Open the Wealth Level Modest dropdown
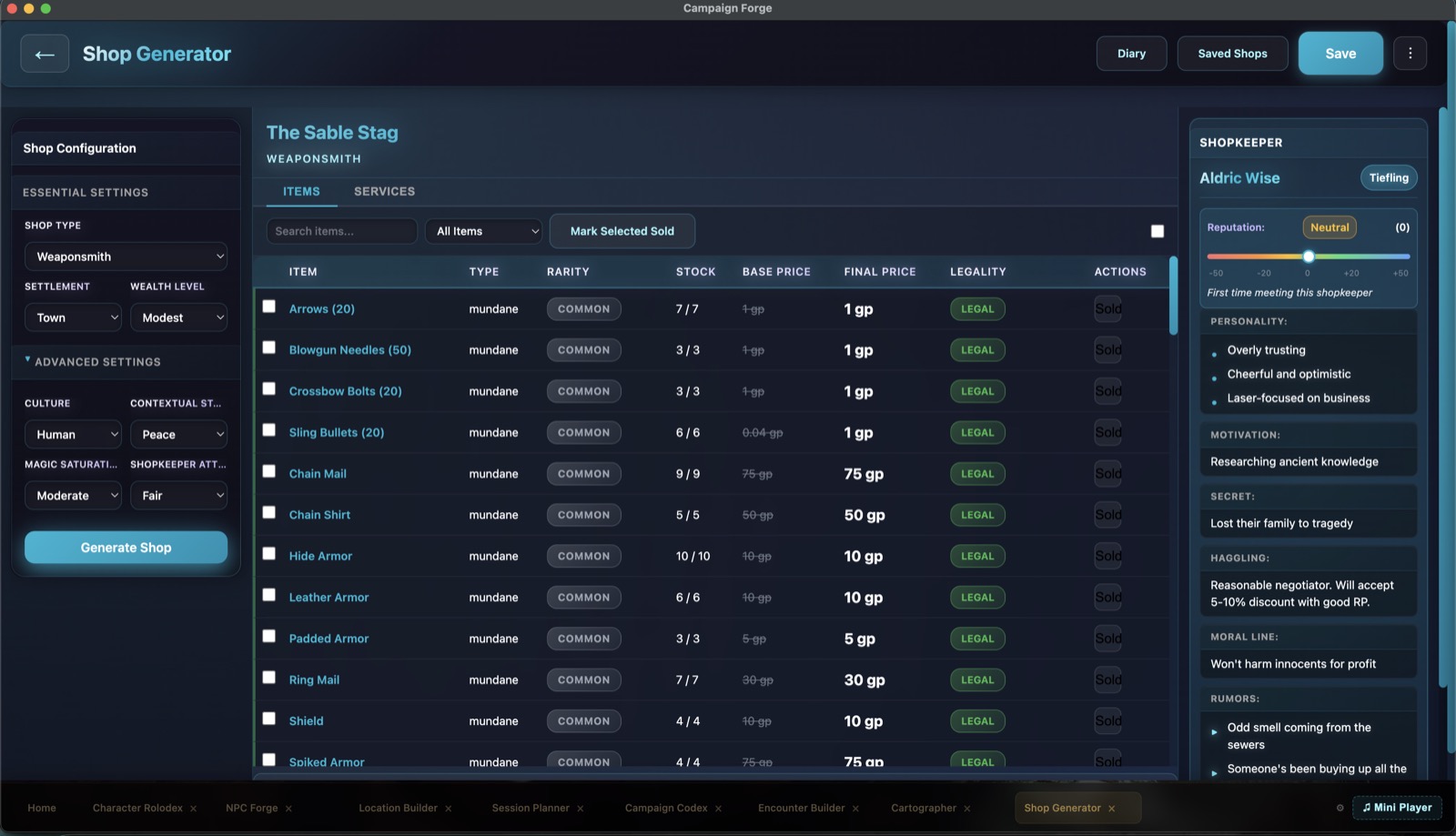Screen dimensions: 1456x836 tap(178, 317)
